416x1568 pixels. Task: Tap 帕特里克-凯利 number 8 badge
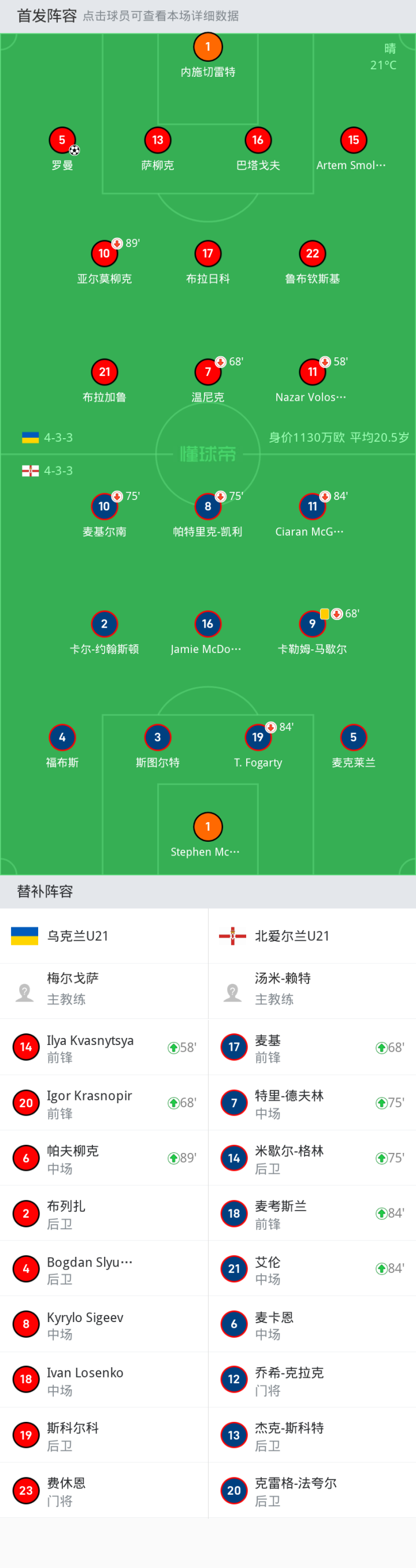[x=207, y=506]
